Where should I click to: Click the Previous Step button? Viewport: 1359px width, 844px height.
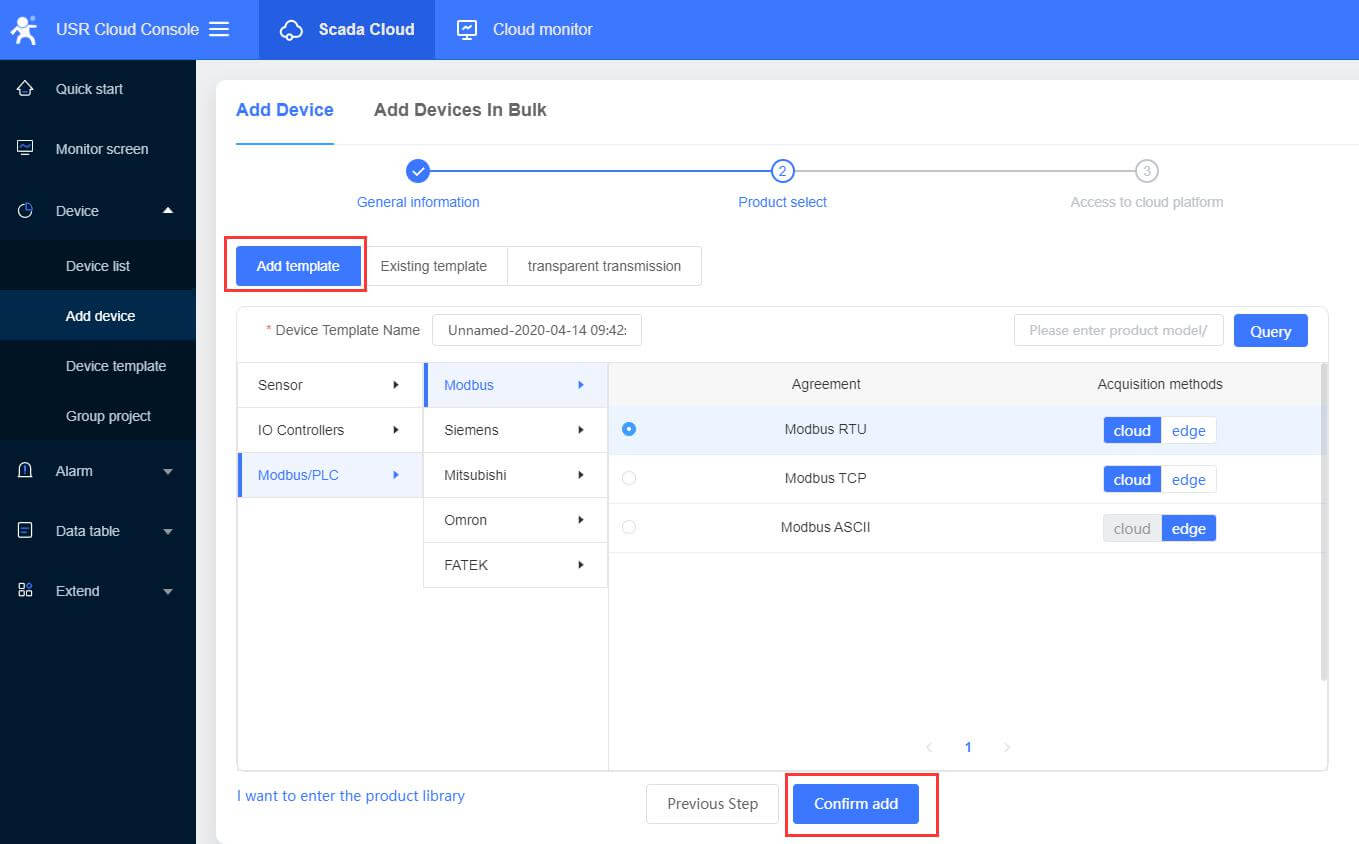[712, 804]
